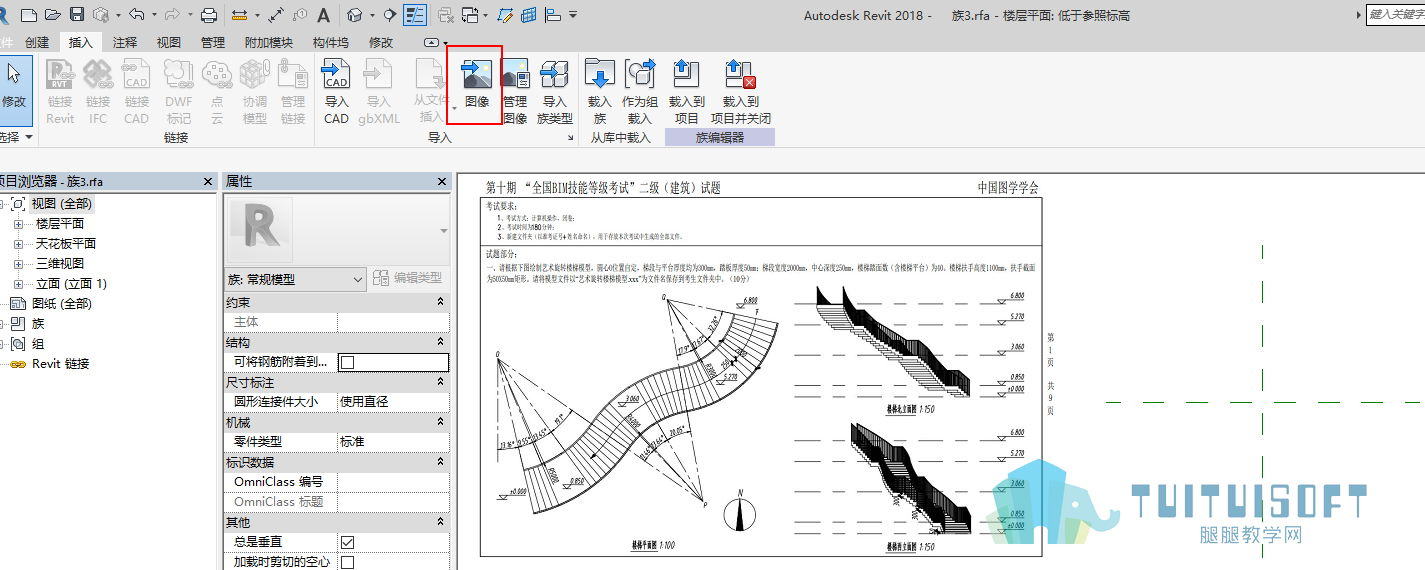Click the Point Cloud tool
Image resolution: width=1425 pixels, height=570 pixels.
(217, 91)
